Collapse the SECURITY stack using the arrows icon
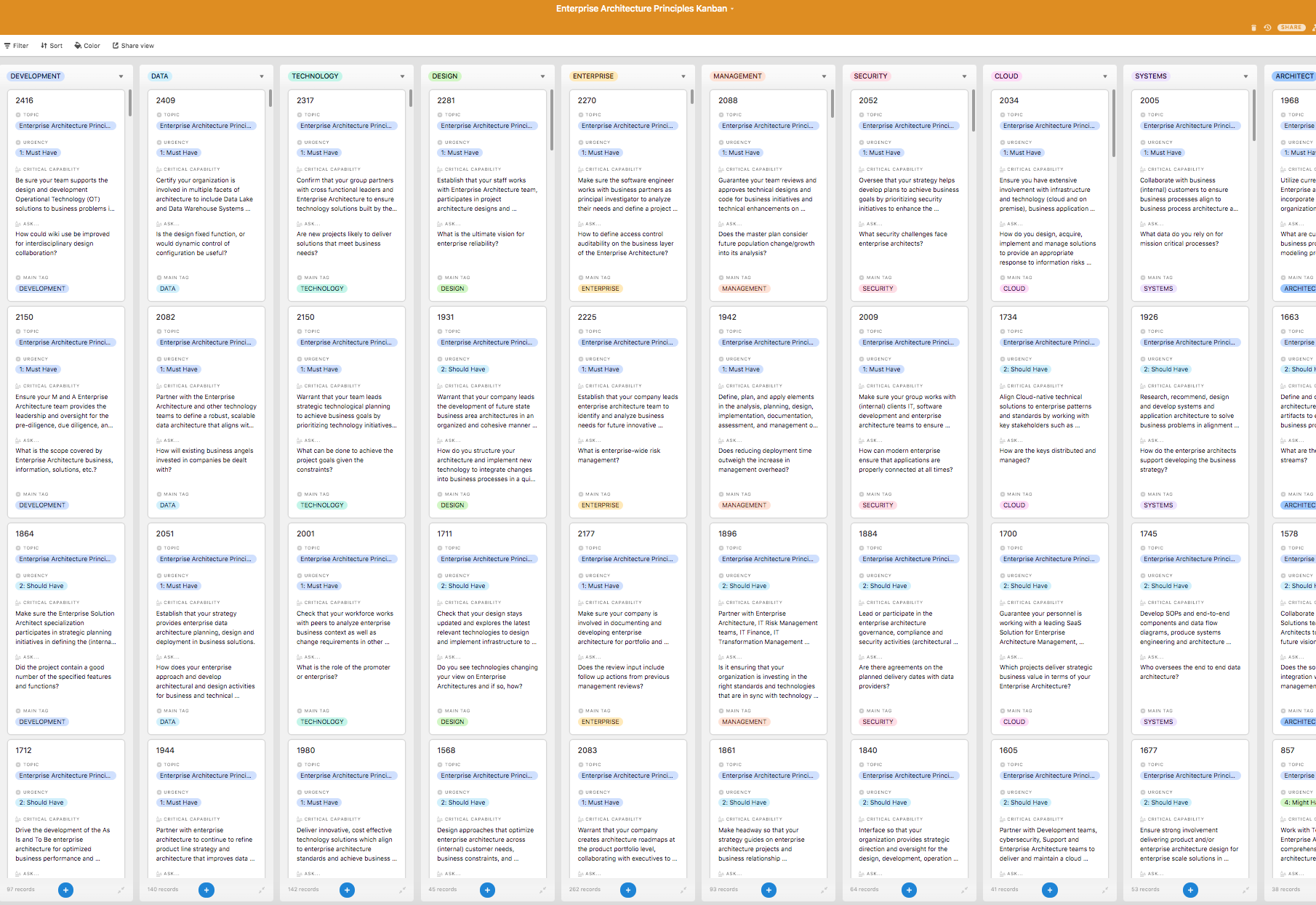This screenshot has height=905, width=1316. [x=964, y=890]
